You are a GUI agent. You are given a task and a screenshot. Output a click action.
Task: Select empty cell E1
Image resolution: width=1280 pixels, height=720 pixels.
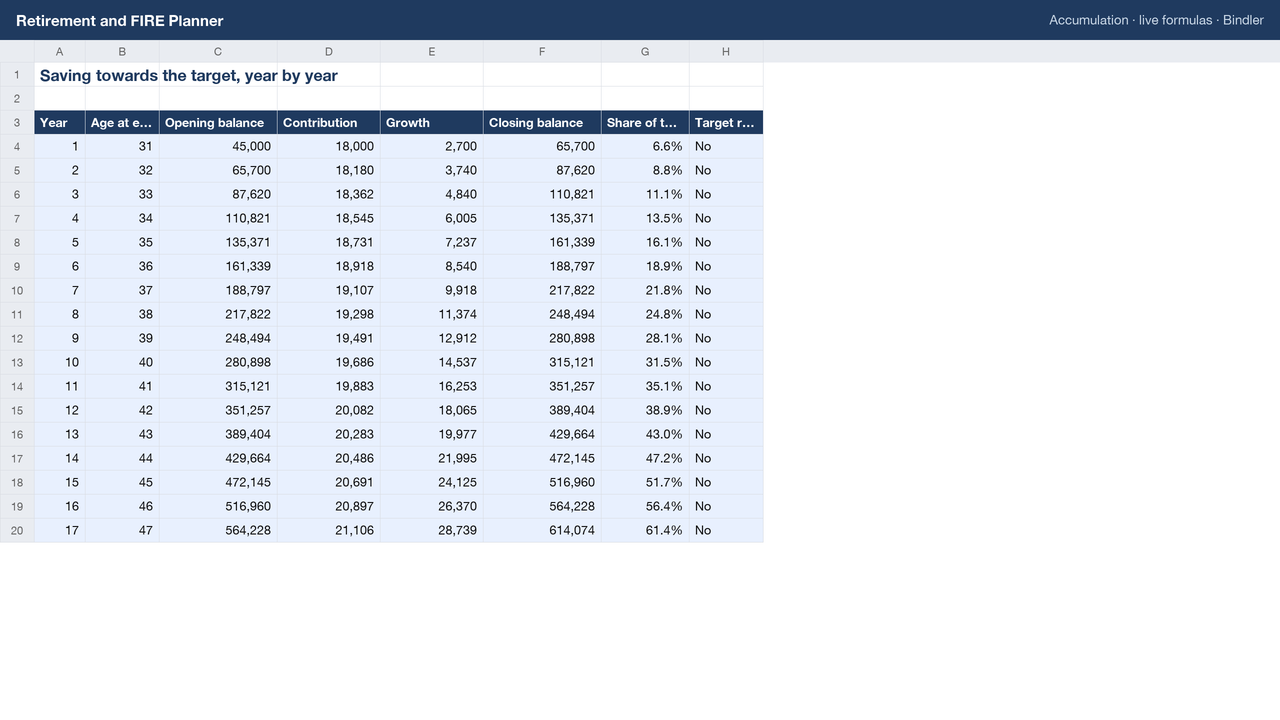tap(431, 75)
